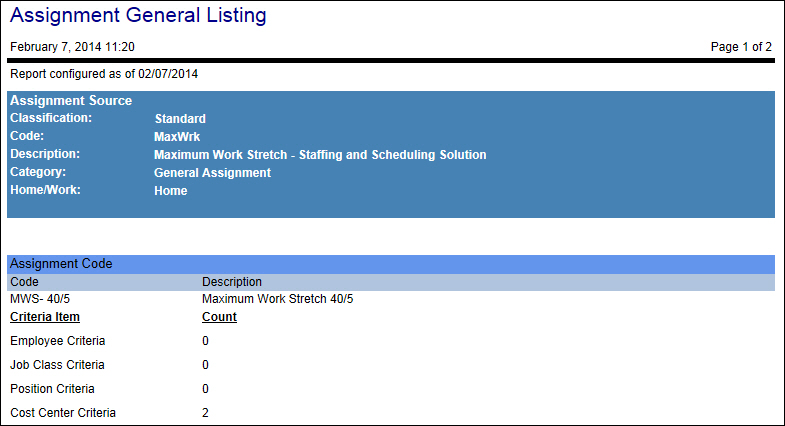
Task: Select the General Assignment category value
Action: (x=212, y=173)
